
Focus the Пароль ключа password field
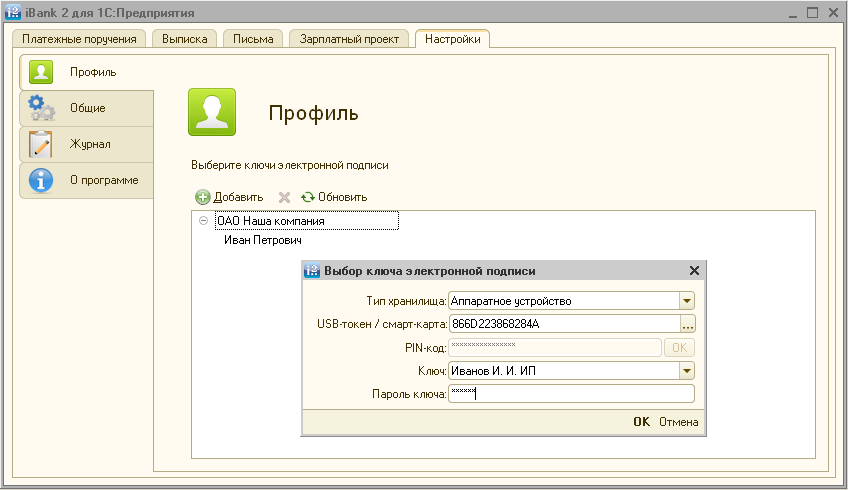click(x=570, y=394)
